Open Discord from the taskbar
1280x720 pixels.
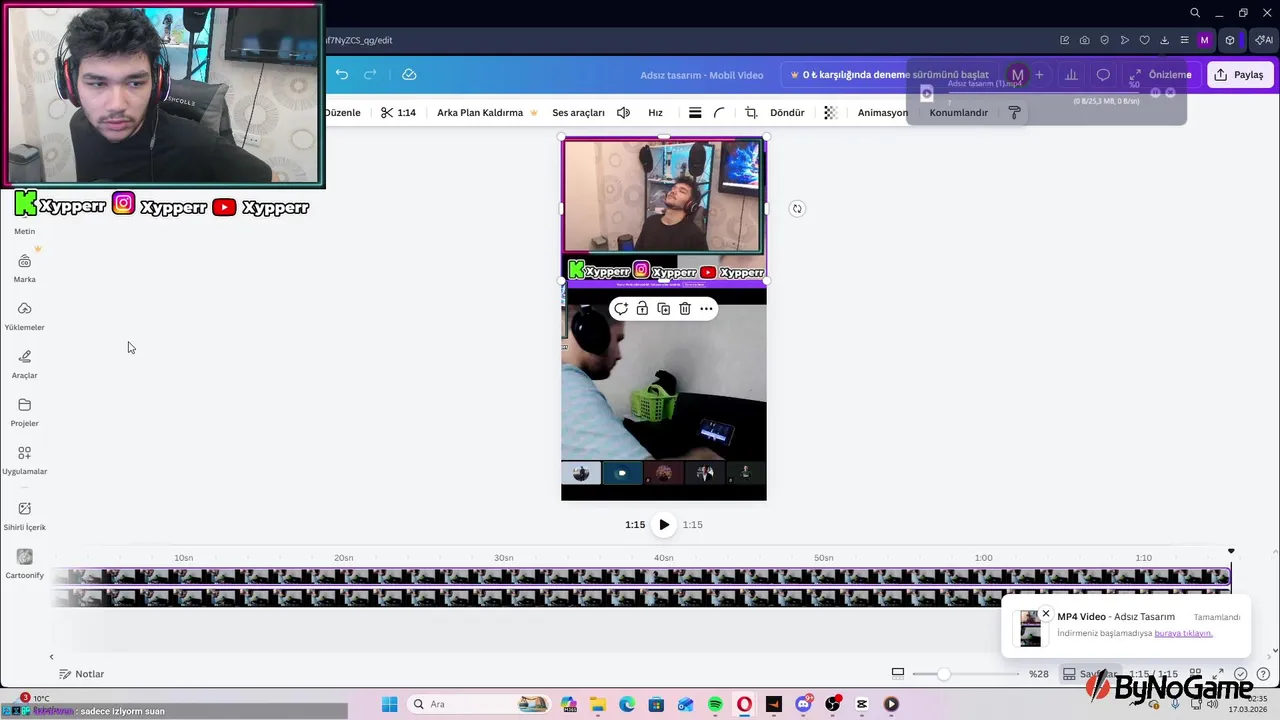point(803,704)
